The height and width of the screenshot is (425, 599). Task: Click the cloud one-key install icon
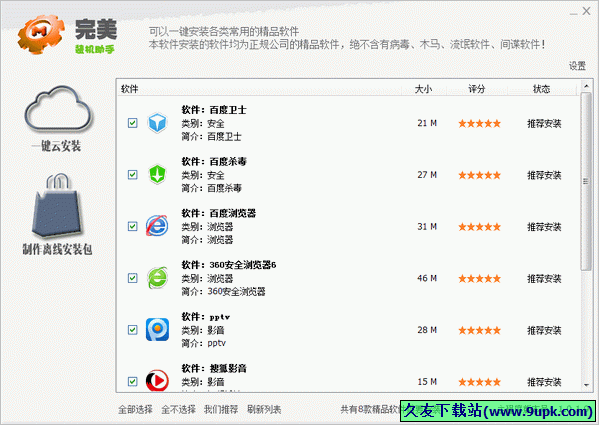pyautogui.click(x=58, y=108)
